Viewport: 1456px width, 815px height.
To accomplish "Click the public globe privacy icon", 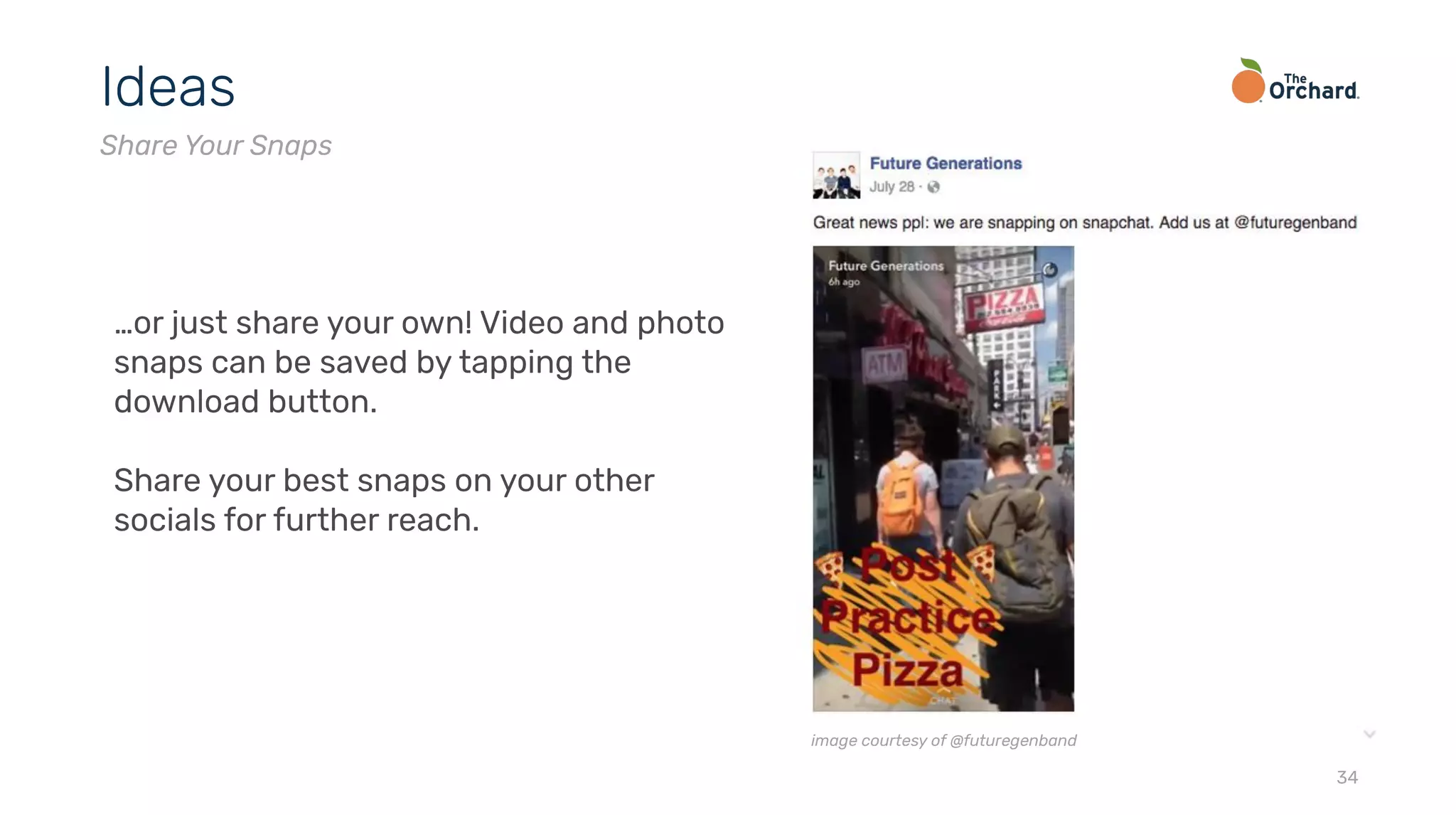I will (933, 187).
